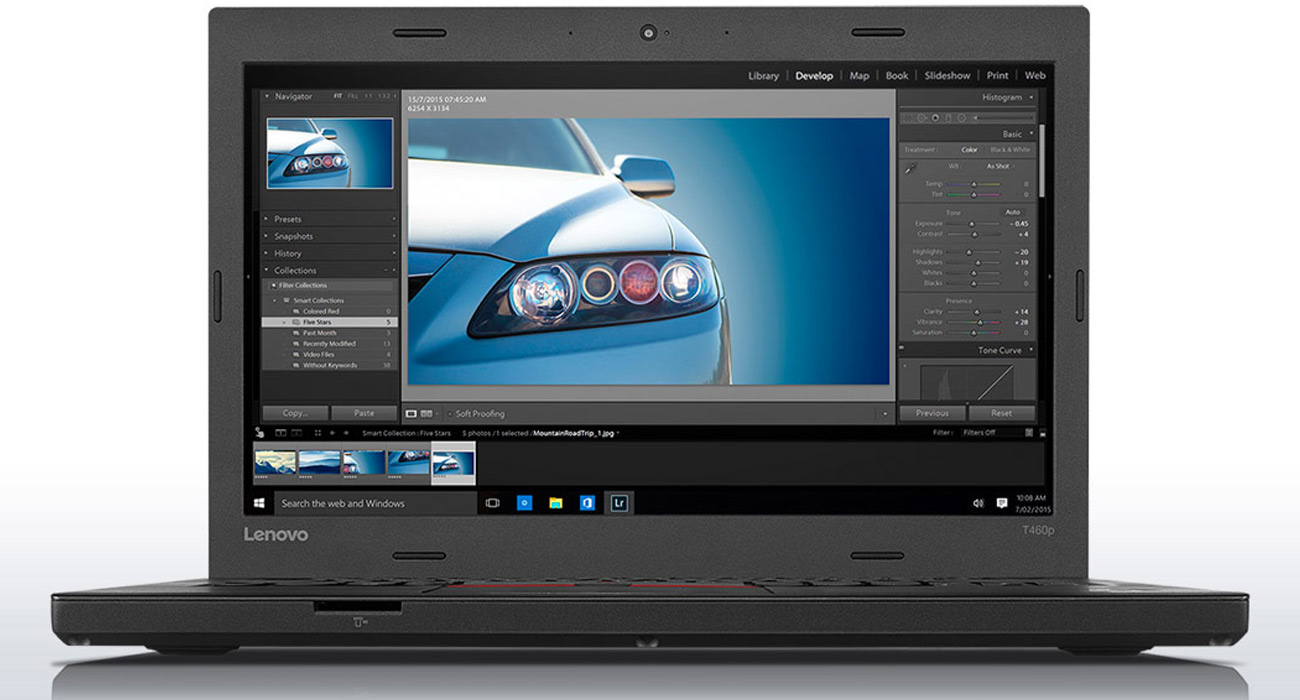The image size is (1300, 700).
Task: Open the Outlook icon on the taskbar
Action: click(x=524, y=503)
